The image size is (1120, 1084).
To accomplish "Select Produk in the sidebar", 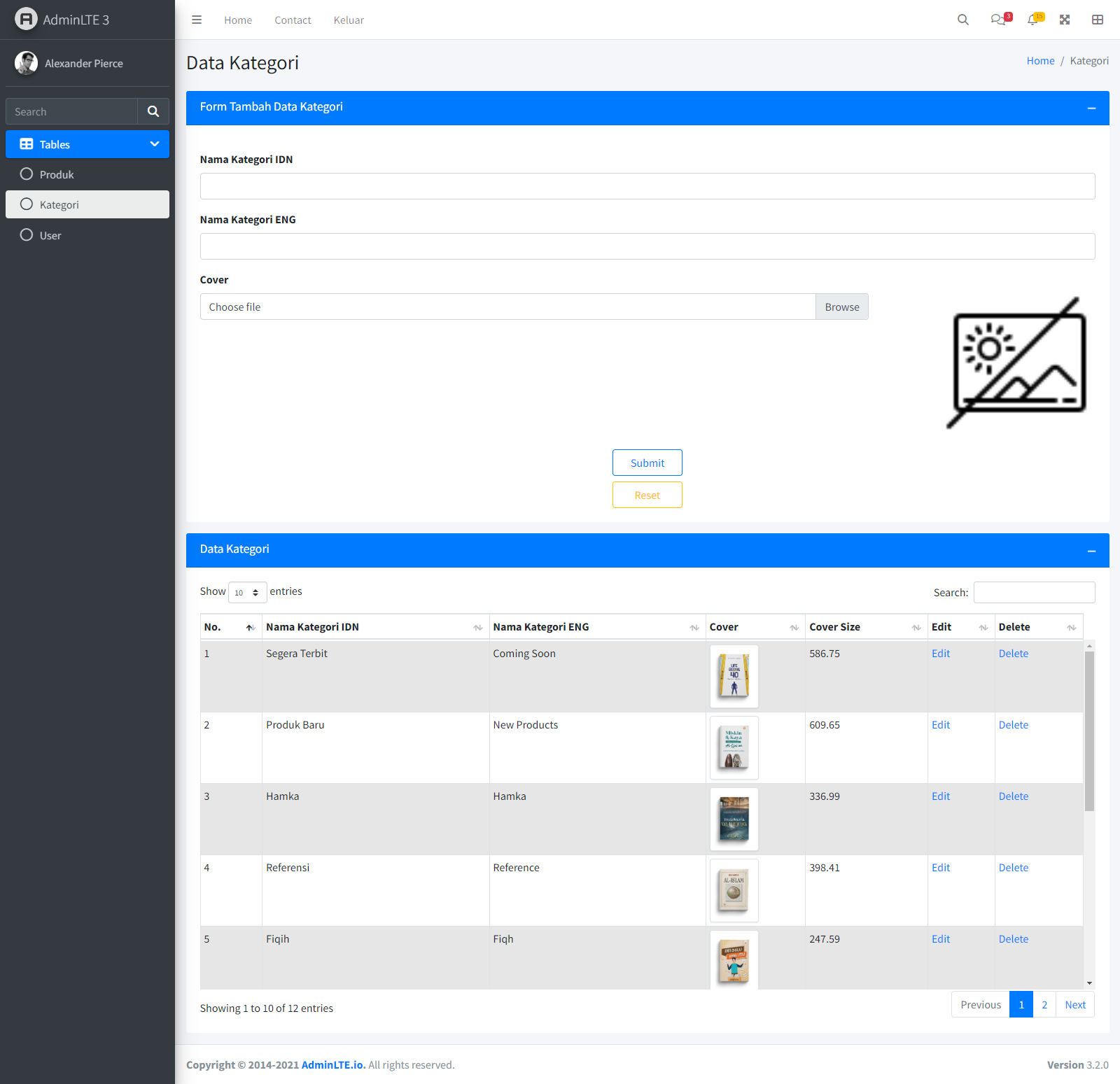I will pyautogui.click(x=57, y=174).
